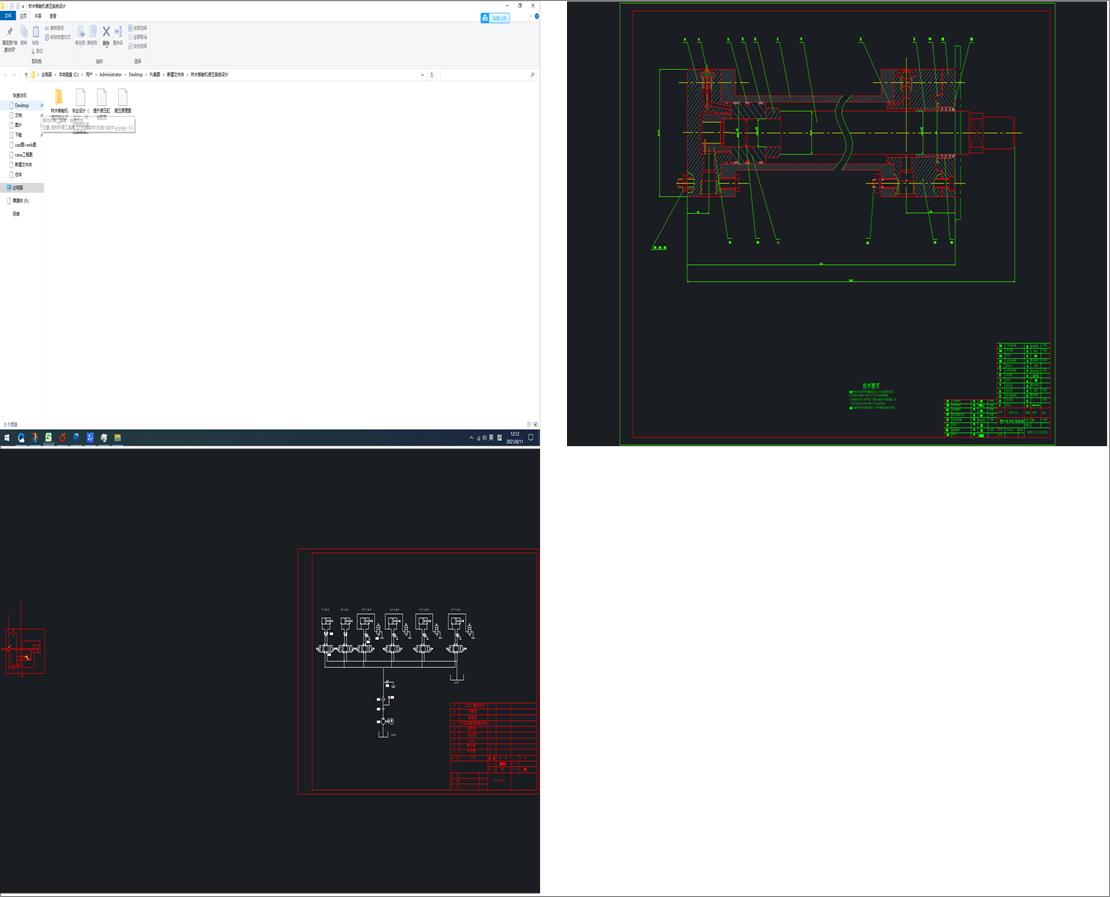Click the blue cloud upload button
This screenshot has width=1110, height=897.
coord(495,18)
